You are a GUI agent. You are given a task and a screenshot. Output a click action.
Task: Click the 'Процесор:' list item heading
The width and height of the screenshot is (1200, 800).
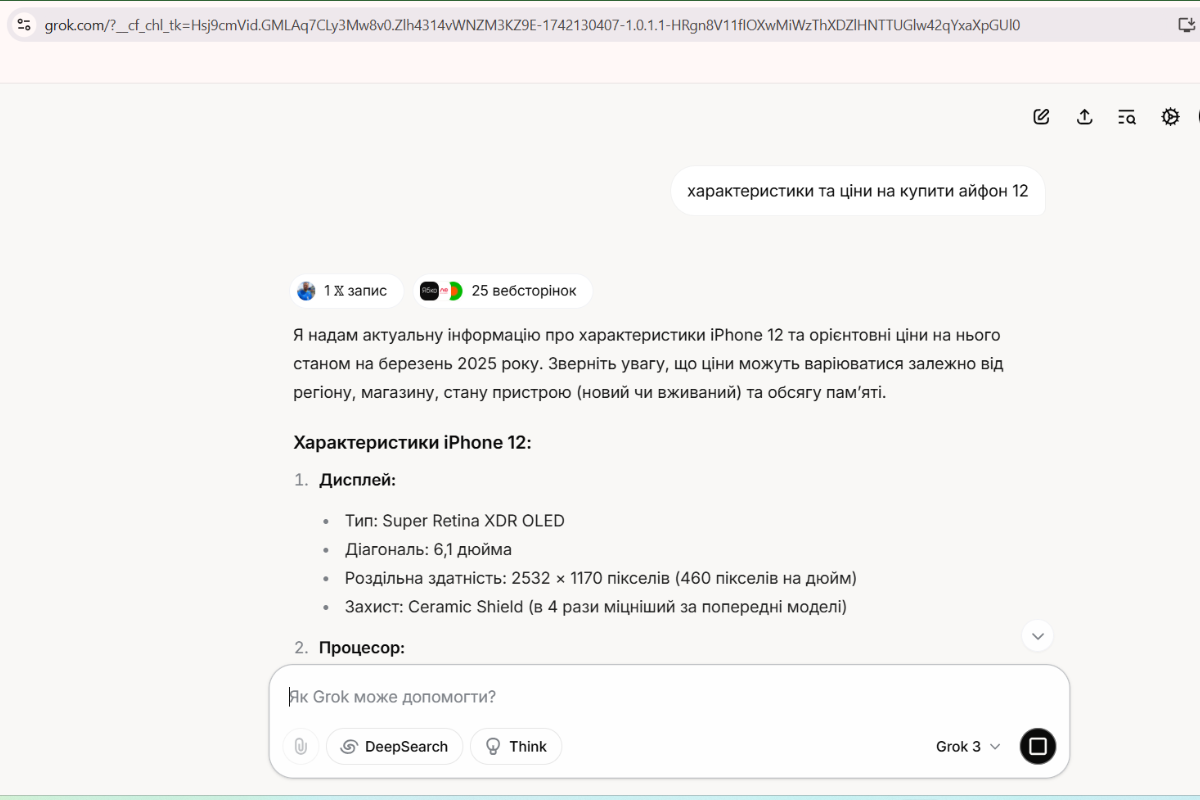361,648
